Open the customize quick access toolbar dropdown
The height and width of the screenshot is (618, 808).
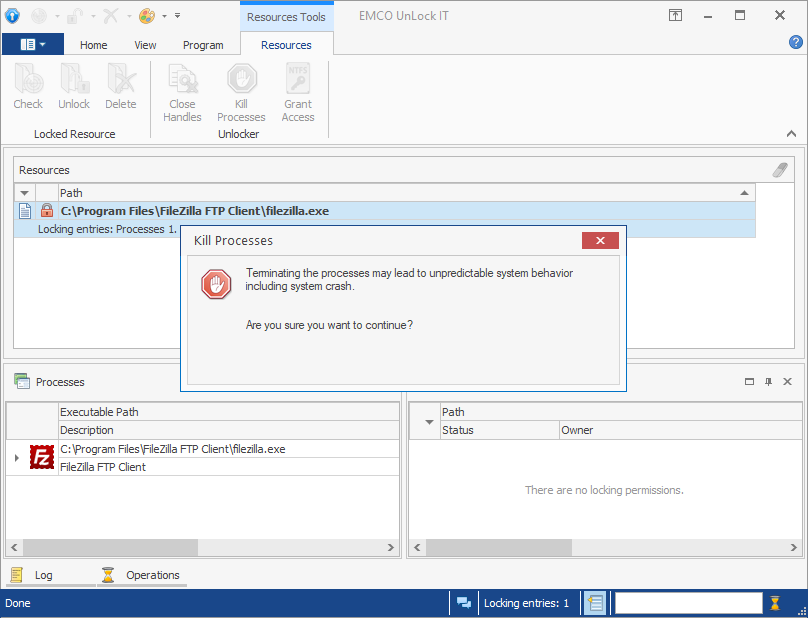click(177, 16)
